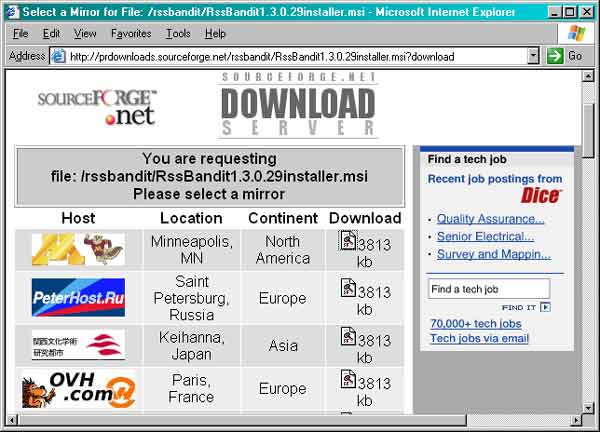Open the Senior Electrical job link
The height and width of the screenshot is (432, 600).
point(485,237)
